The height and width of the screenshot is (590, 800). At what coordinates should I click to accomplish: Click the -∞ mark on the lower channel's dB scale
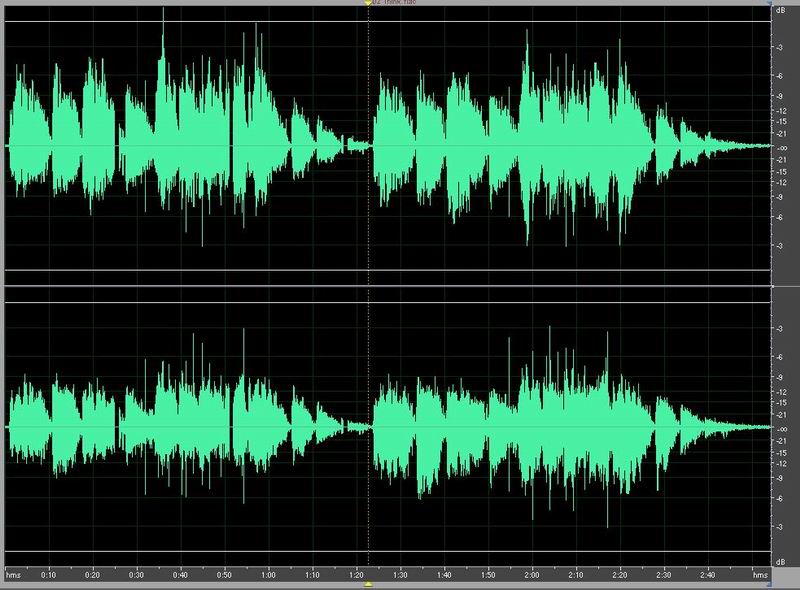[x=781, y=429]
